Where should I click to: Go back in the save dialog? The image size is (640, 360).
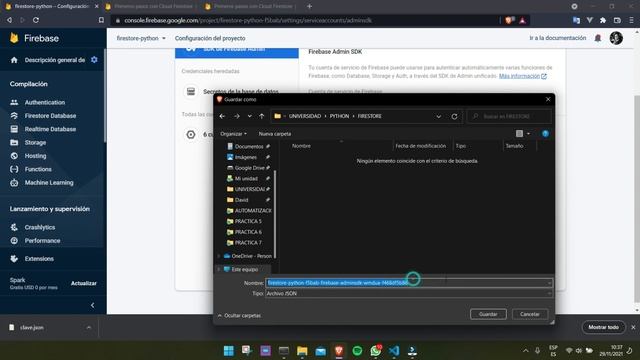(222, 116)
